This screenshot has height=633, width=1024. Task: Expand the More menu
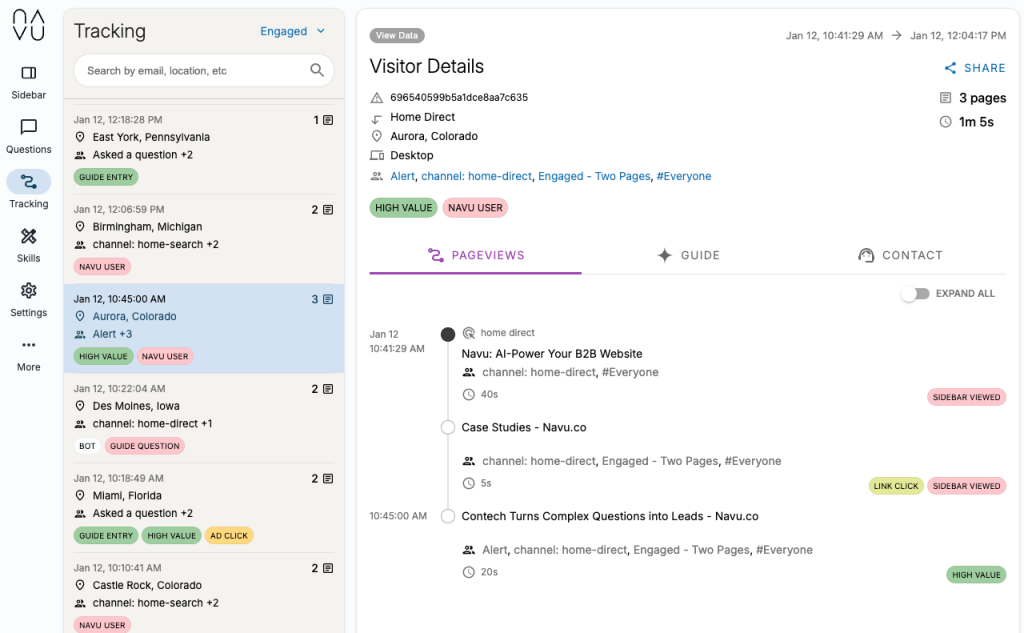(x=28, y=346)
